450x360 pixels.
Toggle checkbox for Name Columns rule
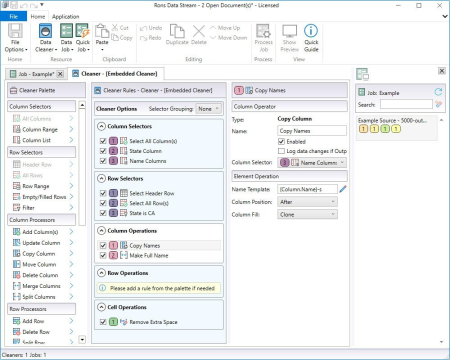(103, 161)
